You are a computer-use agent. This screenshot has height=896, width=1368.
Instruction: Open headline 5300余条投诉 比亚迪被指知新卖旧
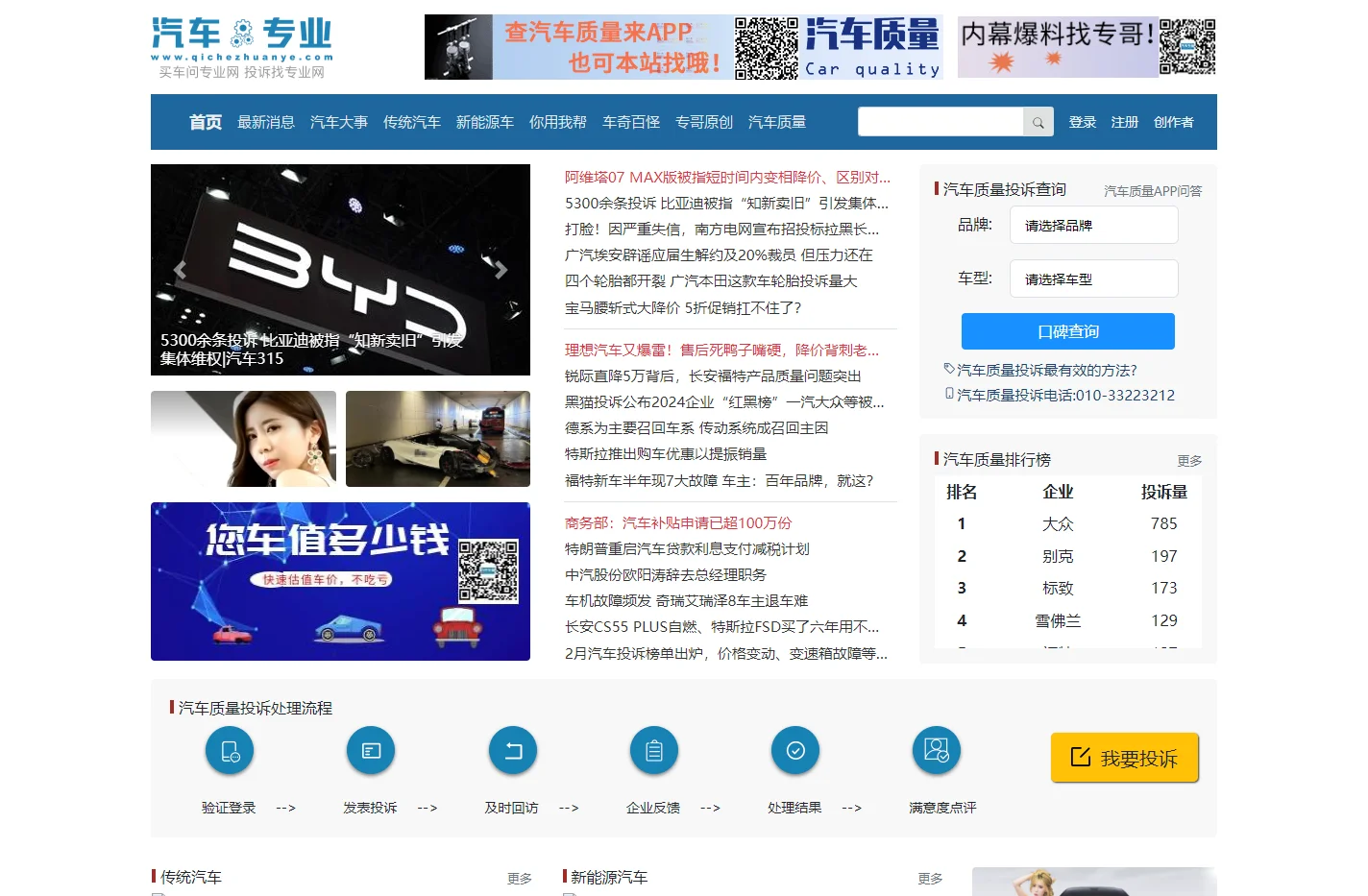[x=726, y=203]
